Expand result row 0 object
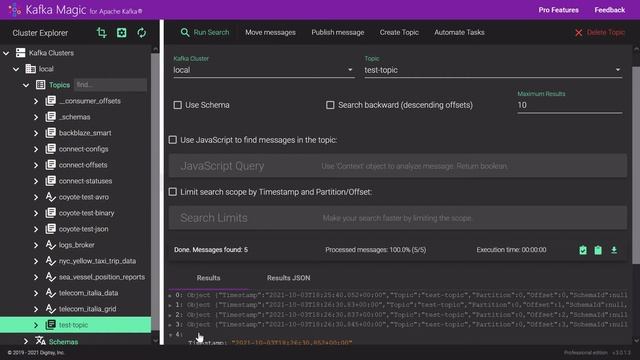 pyautogui.click(x=170, y=295)
